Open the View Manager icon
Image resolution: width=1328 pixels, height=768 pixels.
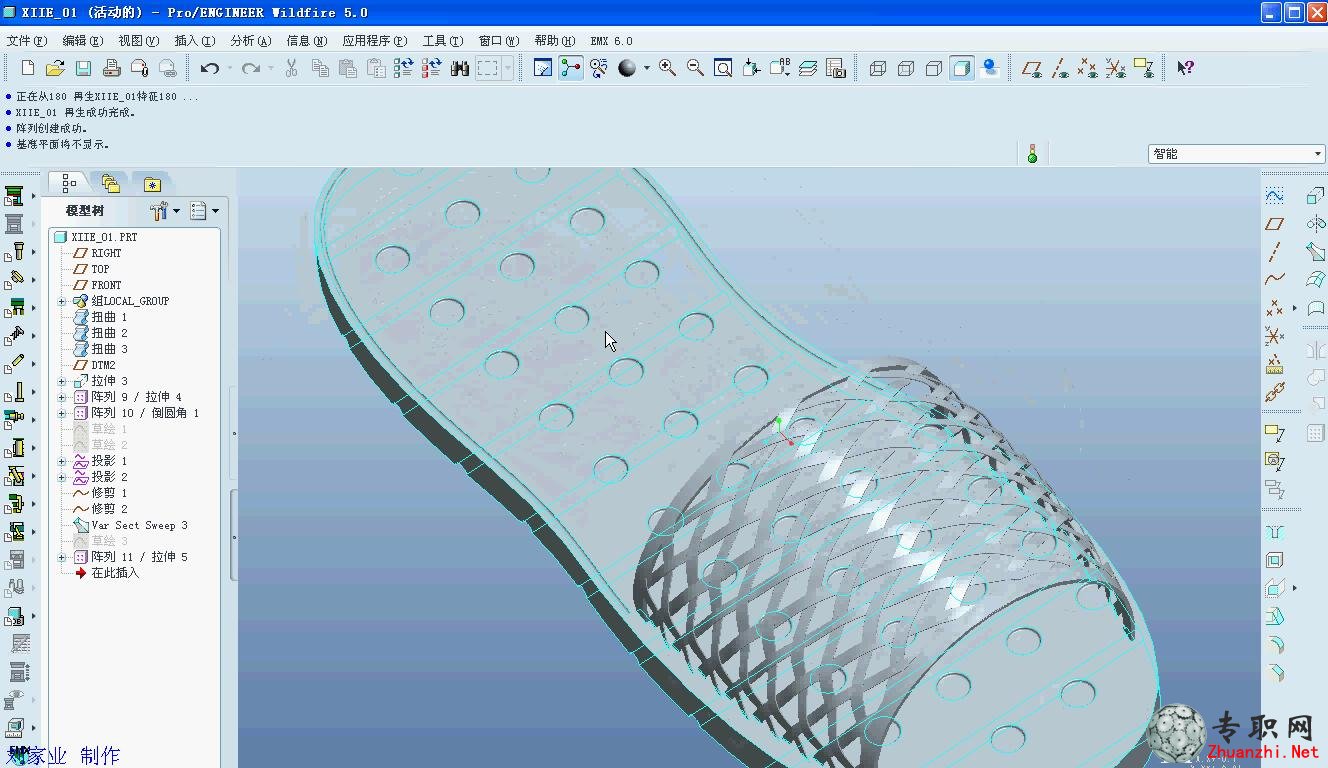[836, 68]
